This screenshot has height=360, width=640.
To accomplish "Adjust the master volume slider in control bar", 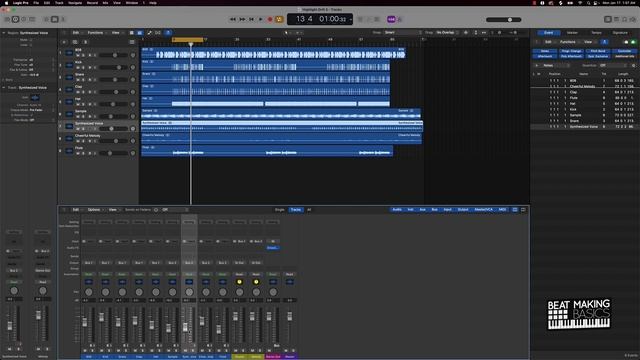I will (504, 20).
